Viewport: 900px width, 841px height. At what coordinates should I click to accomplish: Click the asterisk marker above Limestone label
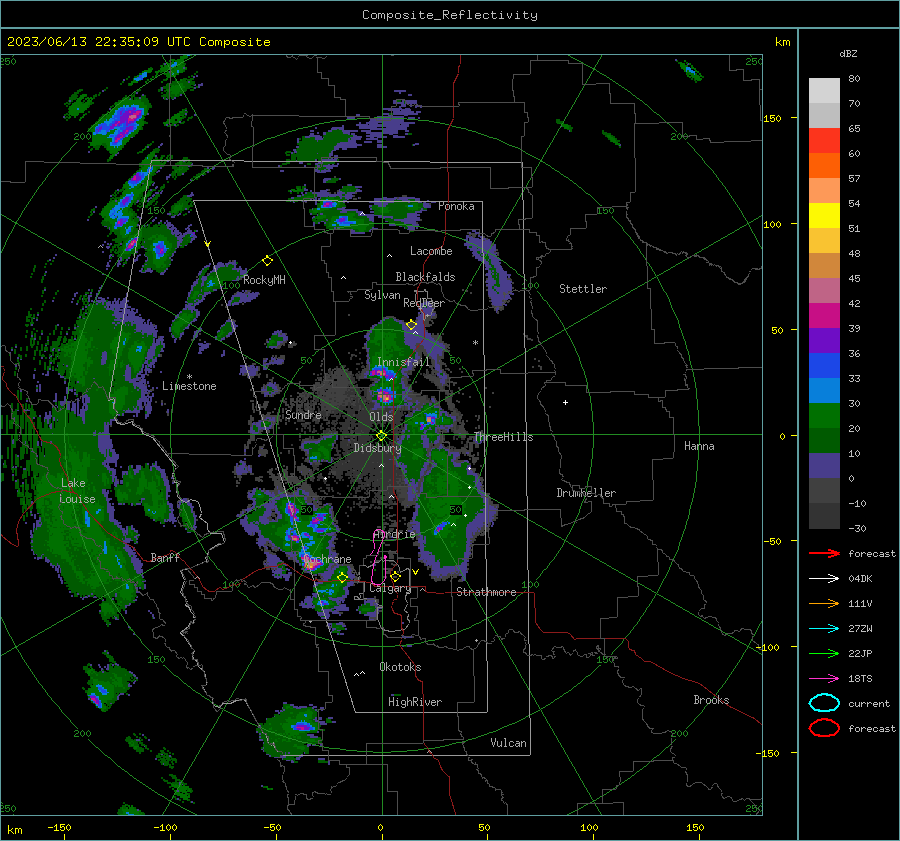(x=189, y=377)
